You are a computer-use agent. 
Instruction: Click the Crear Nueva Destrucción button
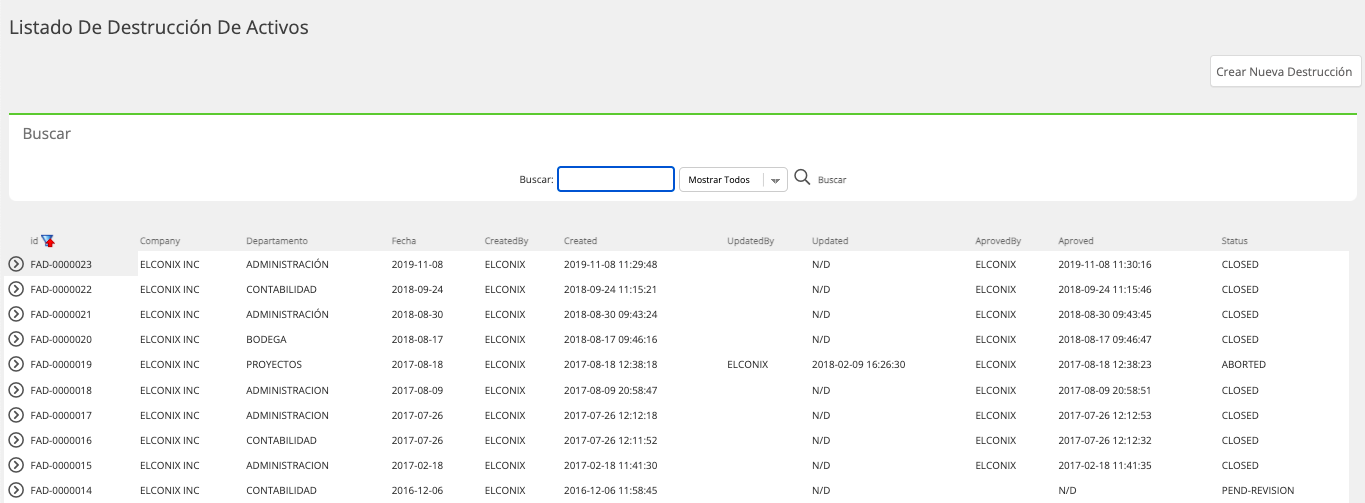click(1285, 72)
